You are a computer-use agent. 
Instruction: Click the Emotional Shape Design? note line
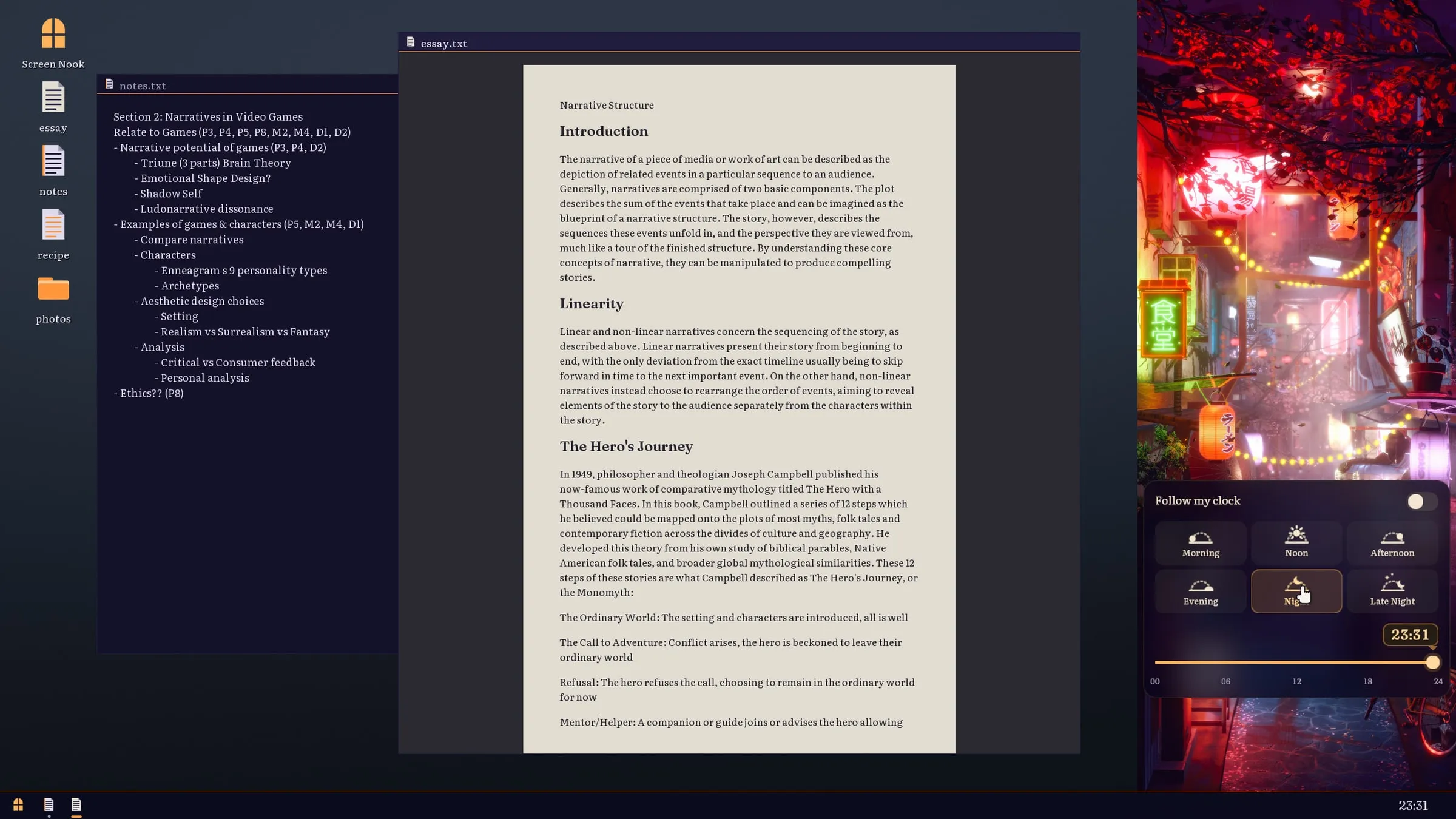click(x=203, y=178)
